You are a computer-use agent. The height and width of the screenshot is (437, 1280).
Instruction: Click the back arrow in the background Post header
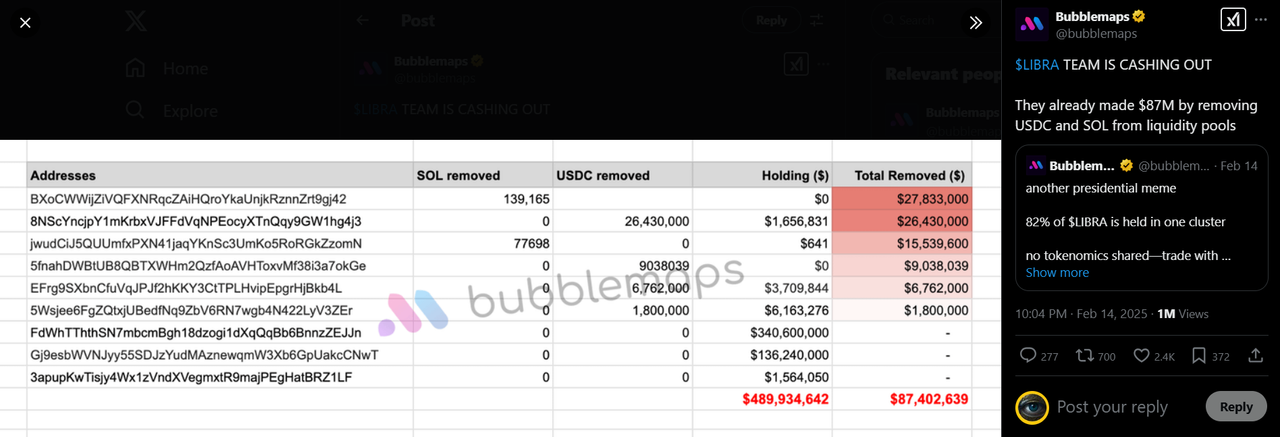click(363, 20)
